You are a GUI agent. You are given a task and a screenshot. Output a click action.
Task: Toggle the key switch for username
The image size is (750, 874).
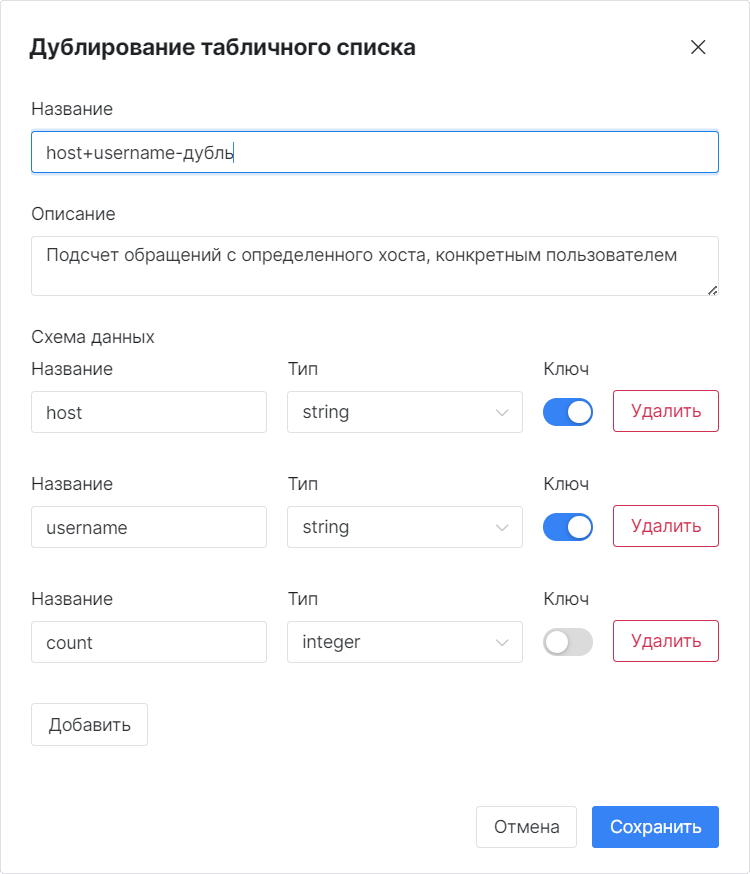click(568, 527)
